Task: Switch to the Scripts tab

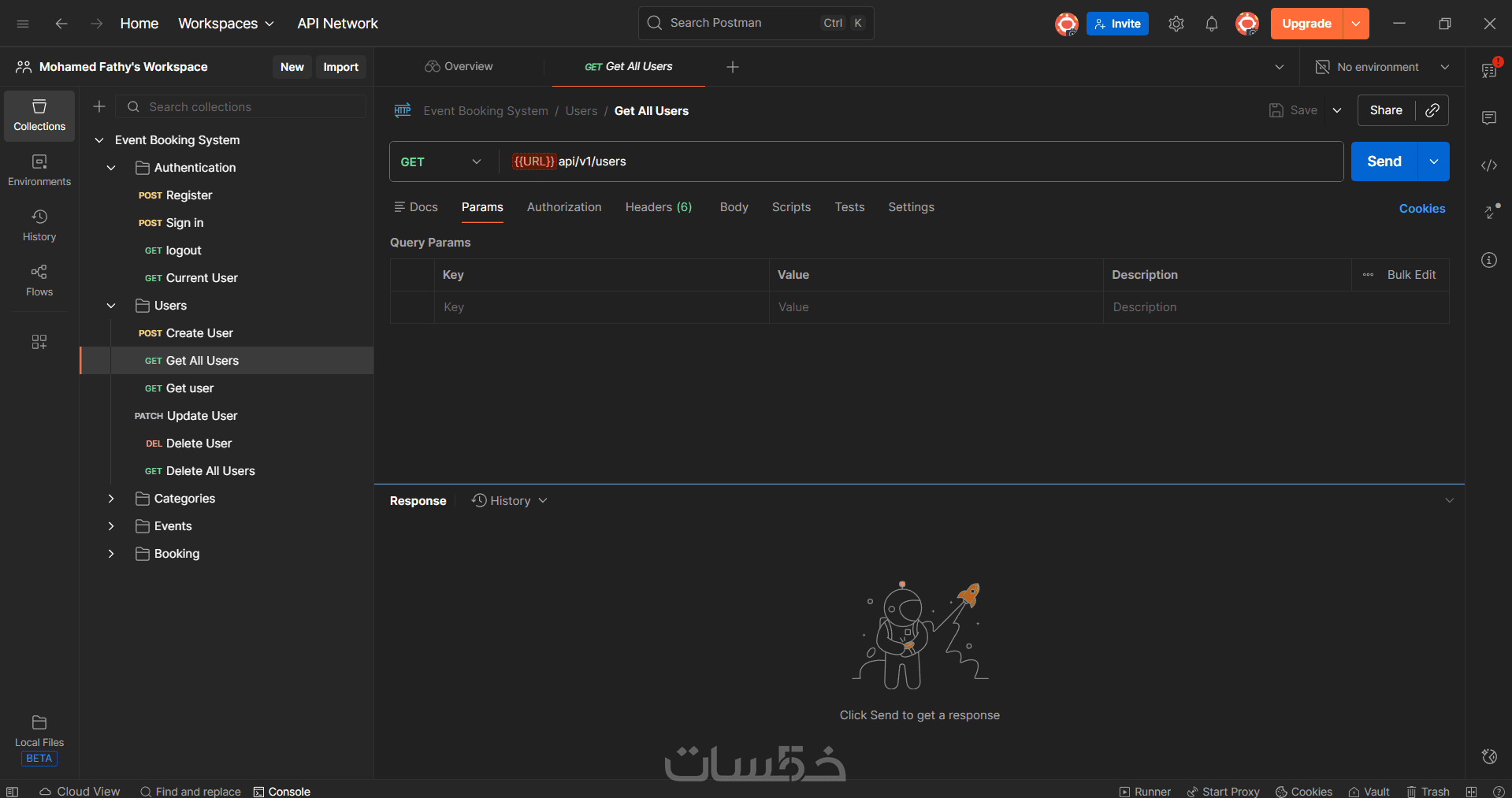Action: (791, 207)
